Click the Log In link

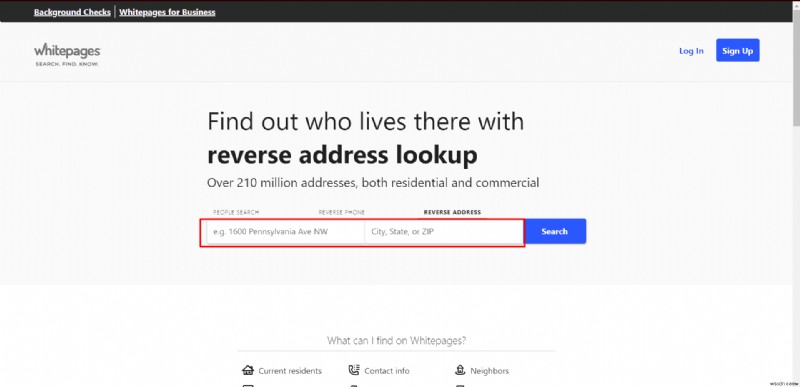(691, 51)
